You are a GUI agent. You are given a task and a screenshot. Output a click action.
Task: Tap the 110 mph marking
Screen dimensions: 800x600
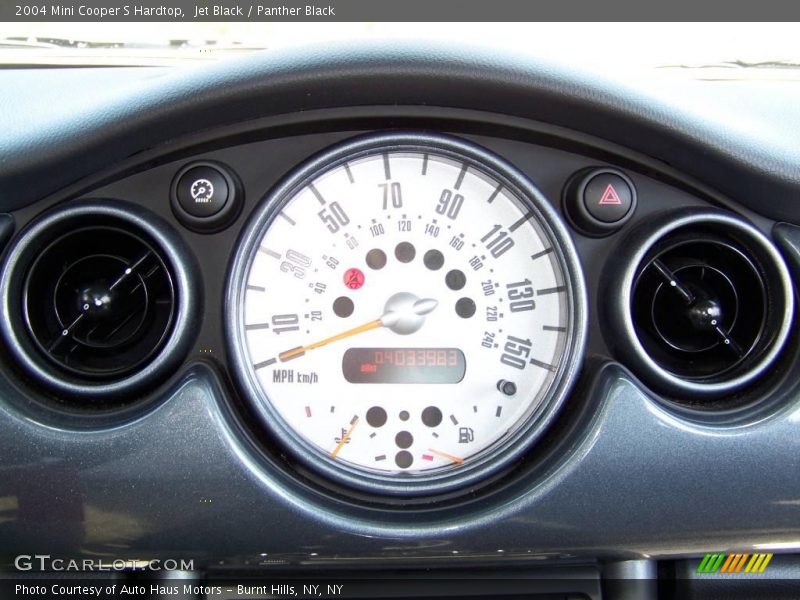pyautogui.click(x=497, y=241)
